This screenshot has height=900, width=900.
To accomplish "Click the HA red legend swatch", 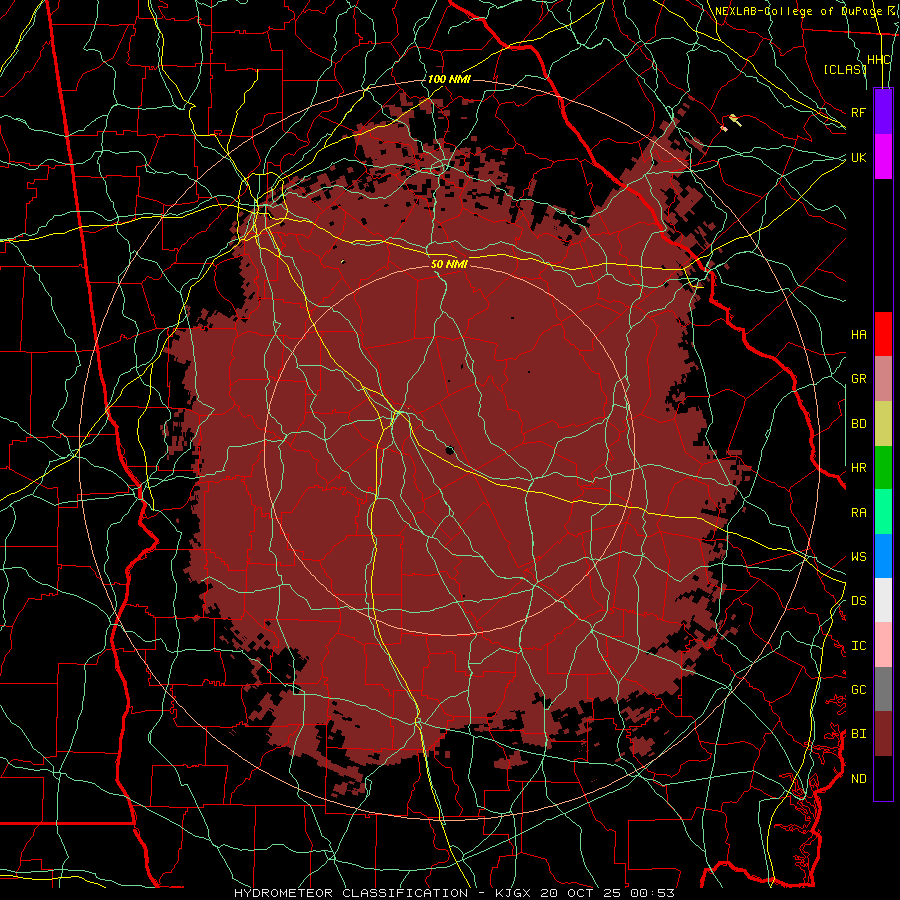I will pyautogui.click(x=883, y=334).
